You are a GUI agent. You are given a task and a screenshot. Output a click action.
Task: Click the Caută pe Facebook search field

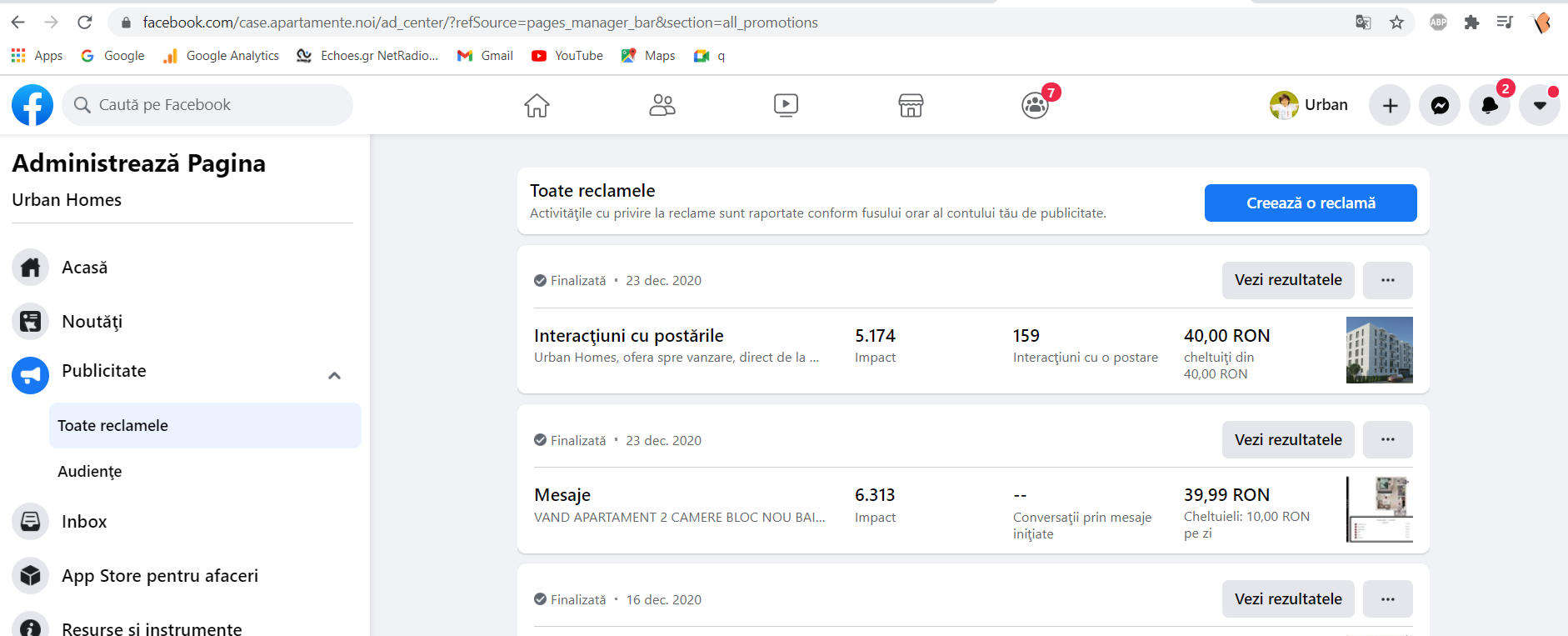click(208, 105)
